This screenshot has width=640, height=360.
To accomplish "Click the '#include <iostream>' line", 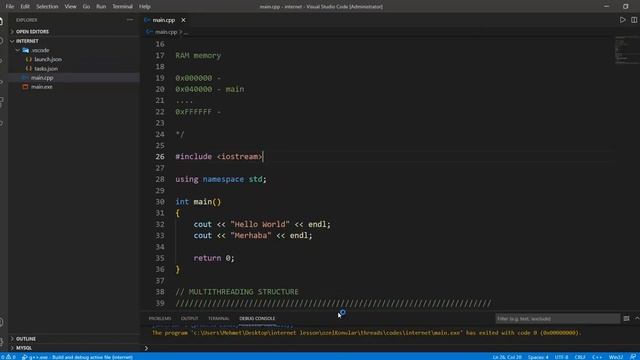I will pyautogui.click(x=219, y=157).
